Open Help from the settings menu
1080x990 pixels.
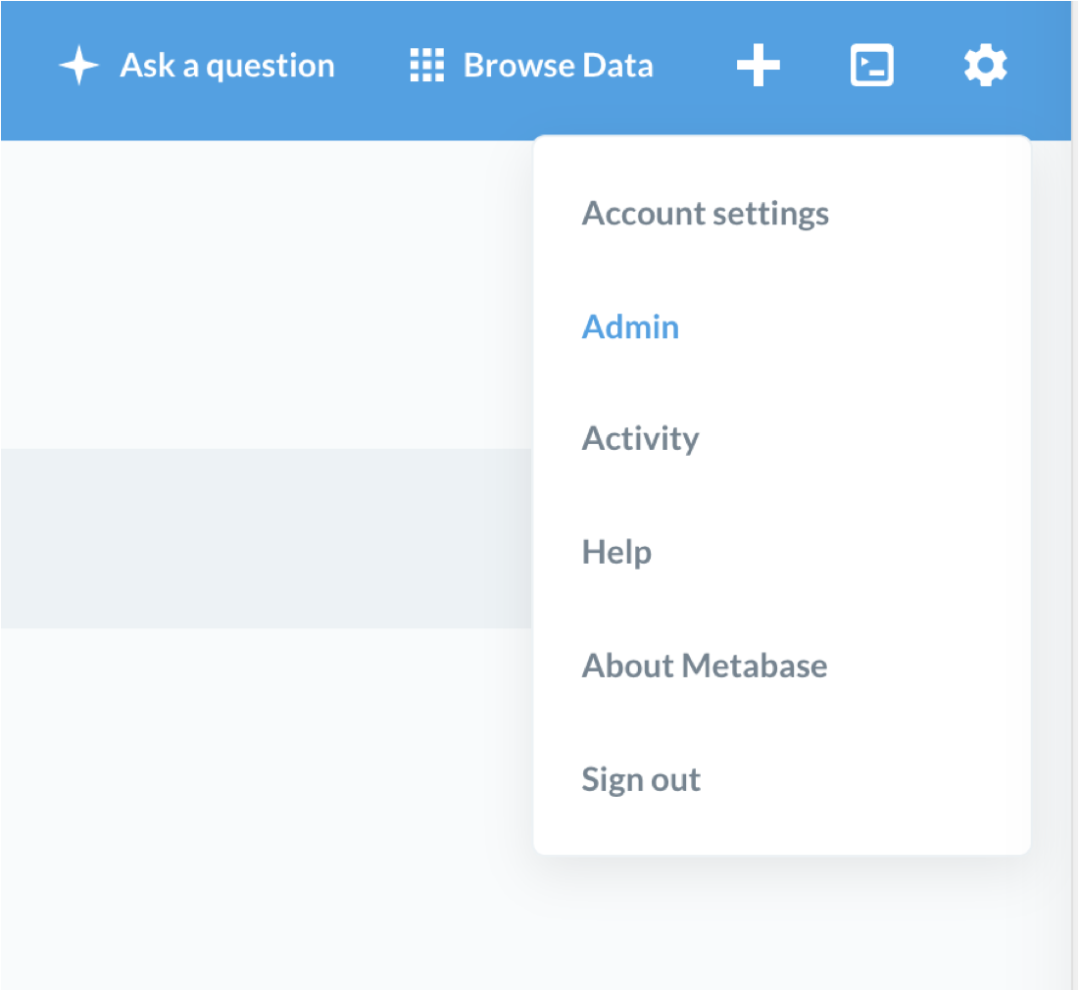tap(616, 552)
